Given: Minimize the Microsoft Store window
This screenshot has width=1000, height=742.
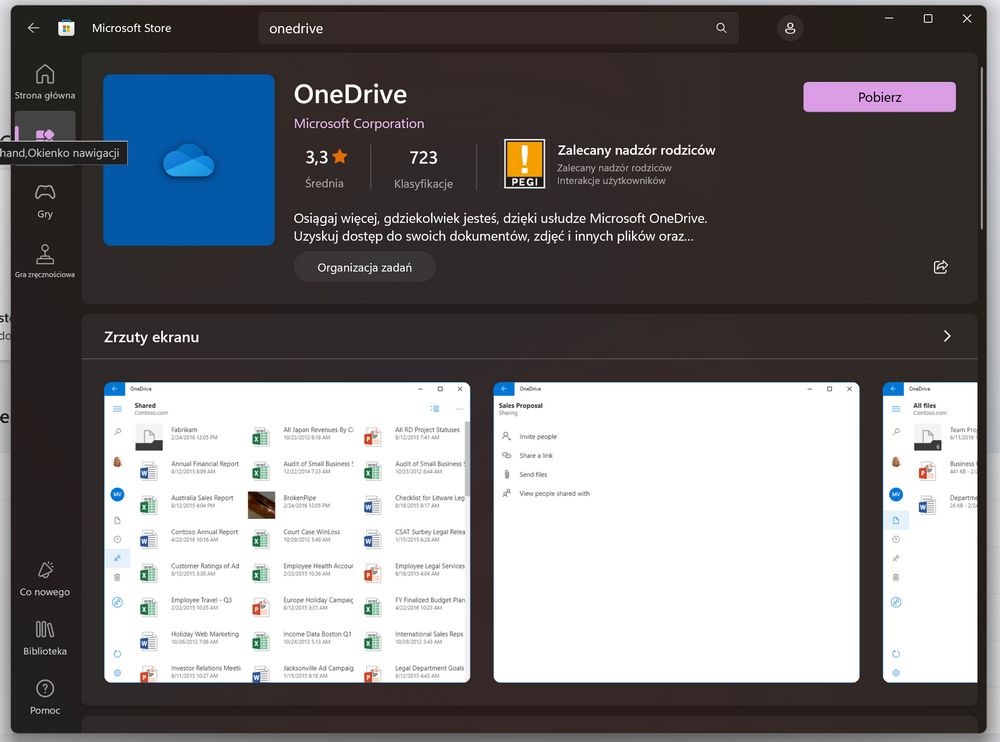Looking at the screenshot, I should click(889, 19).
